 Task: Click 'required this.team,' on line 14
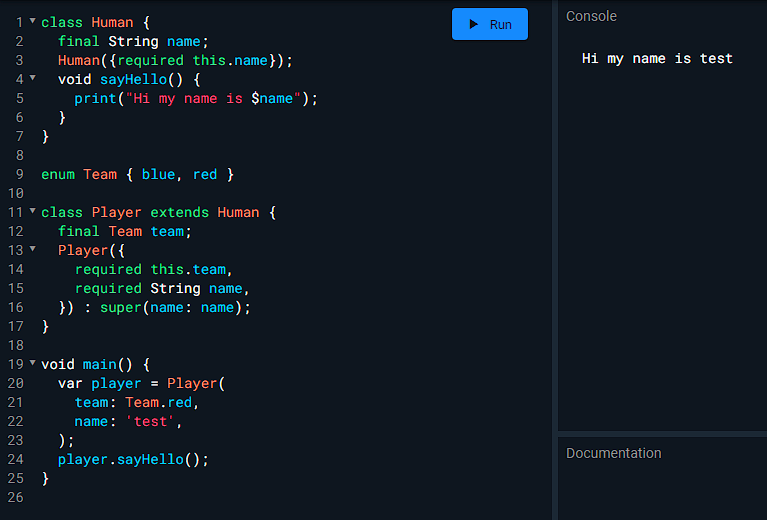pyautogui.click(x=154, y=269)
